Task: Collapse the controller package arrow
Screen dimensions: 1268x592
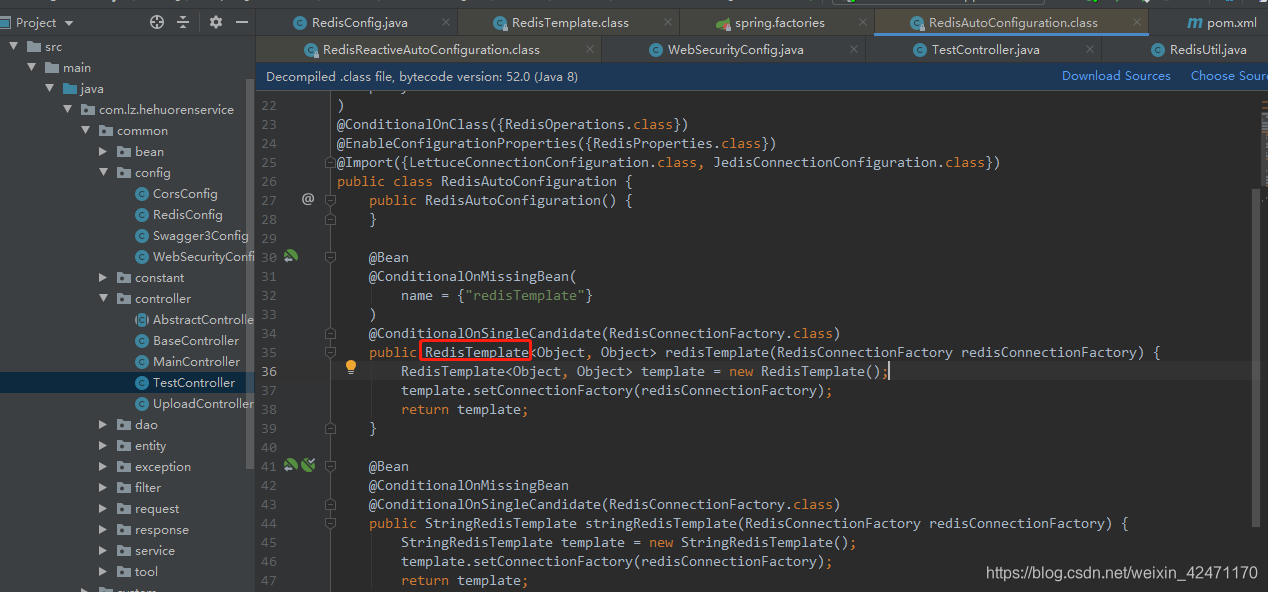Action: click(104, 299)
